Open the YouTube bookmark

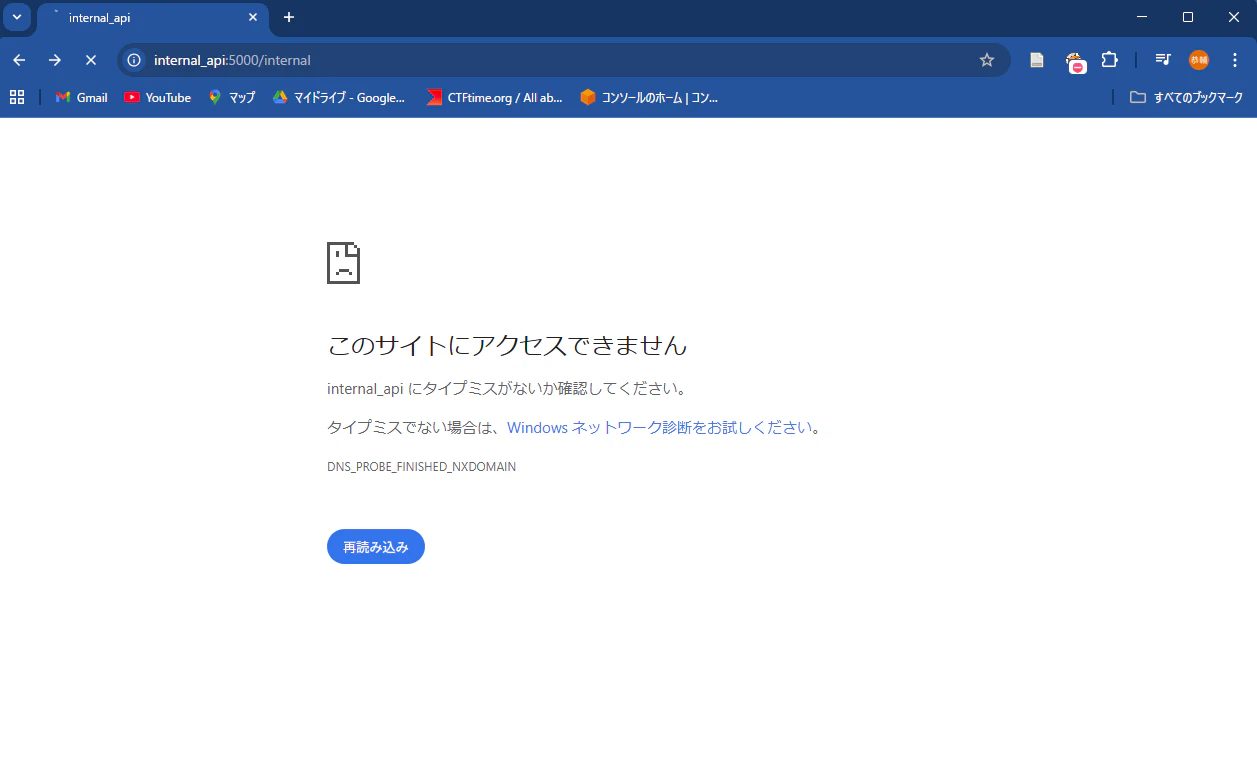click(x=158, y=97)
